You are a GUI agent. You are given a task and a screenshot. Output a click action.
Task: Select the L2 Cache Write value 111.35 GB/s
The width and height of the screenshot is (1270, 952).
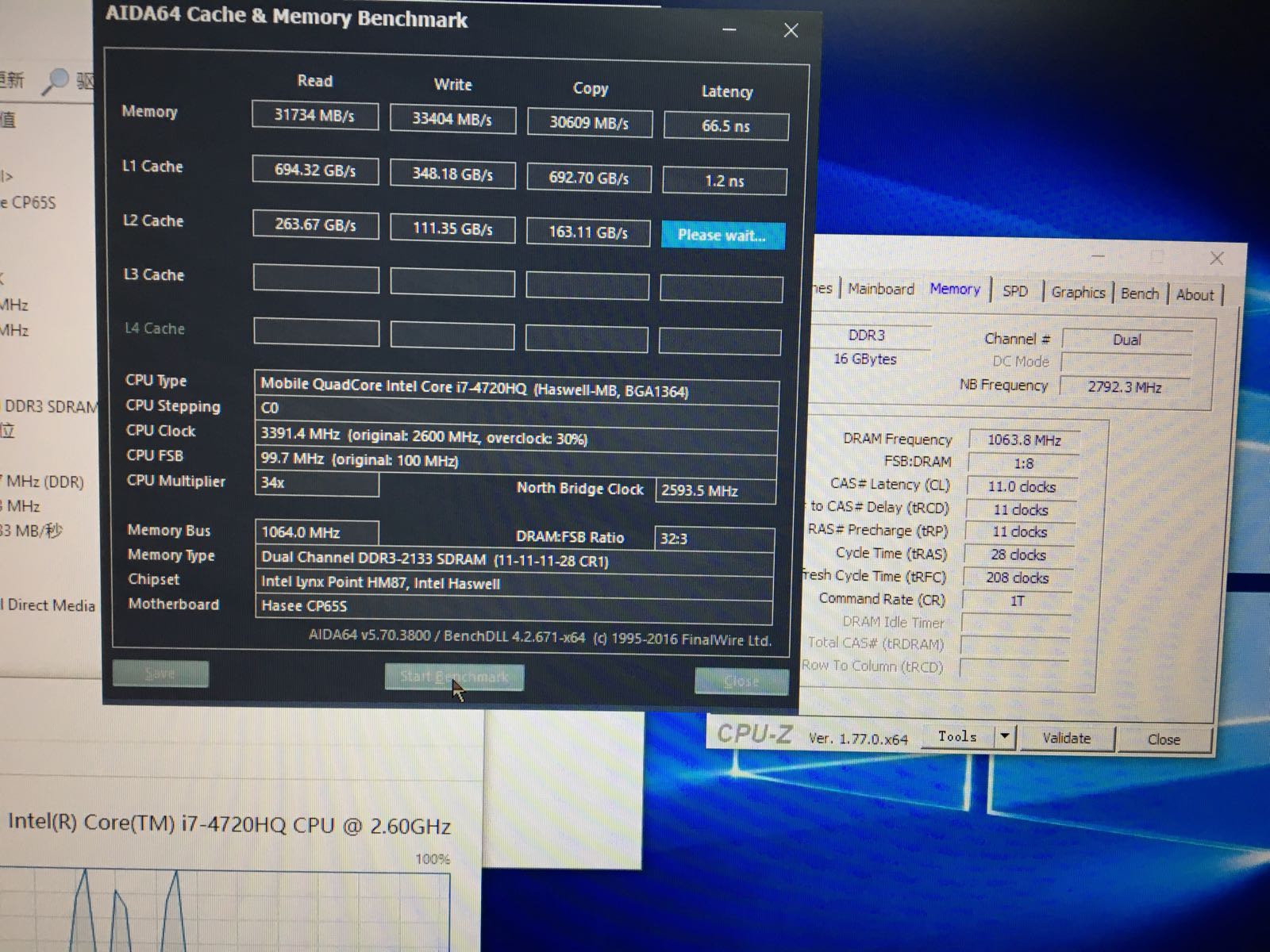click(452, 228)
